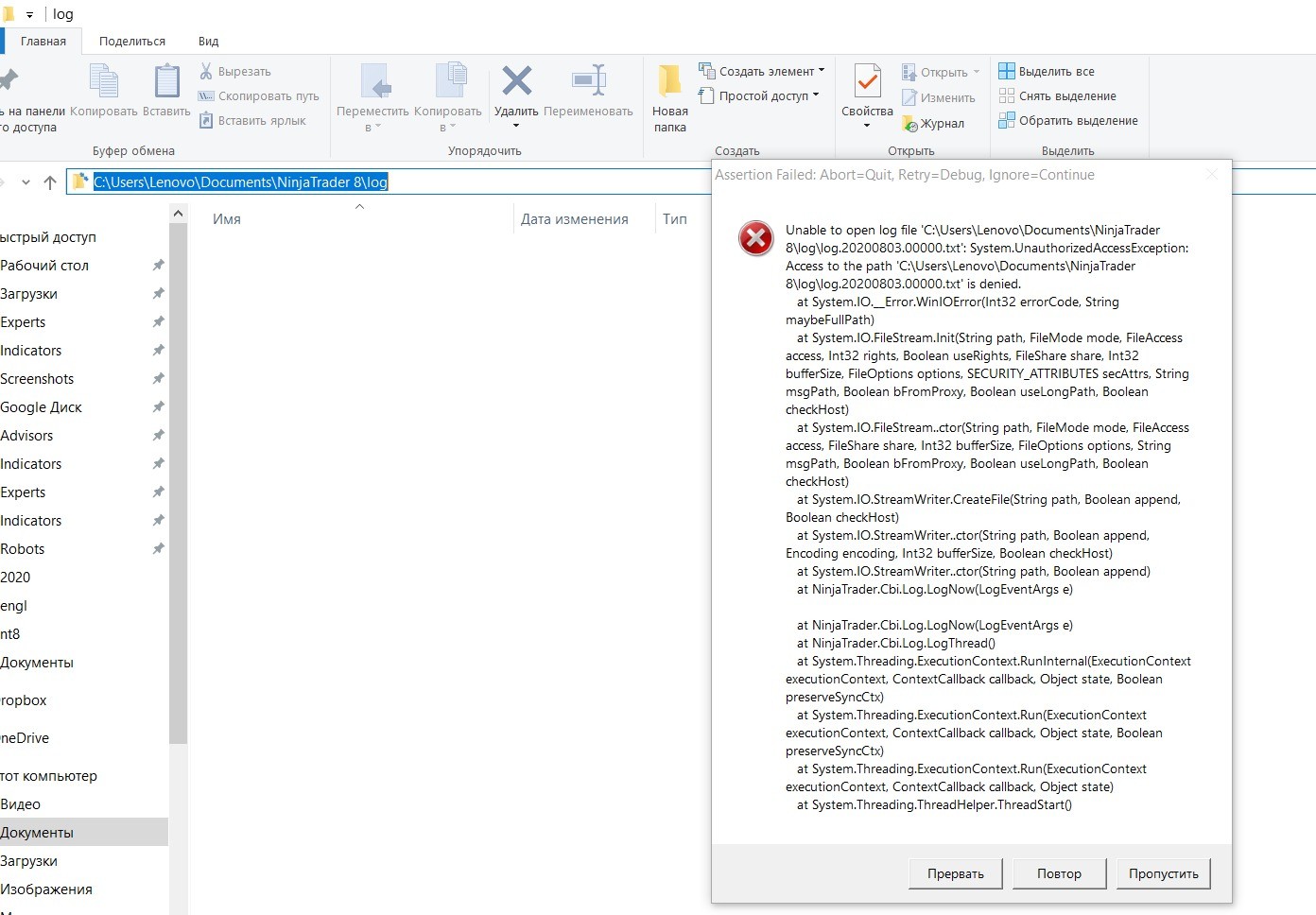
Task: Go up one folder level arrow
Action: [x=50, y=182]
